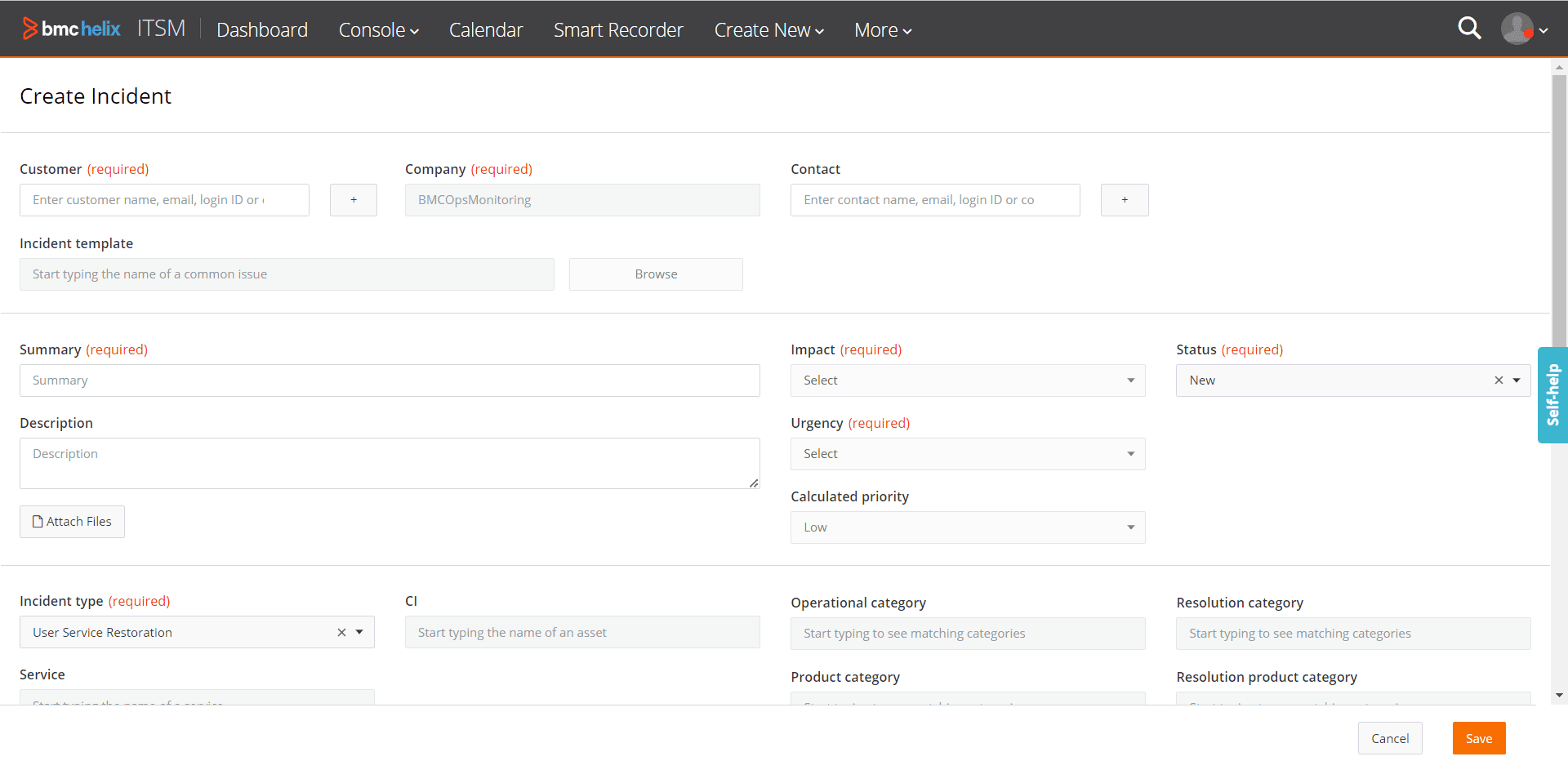Image resolution: width=1568 pixels, height=761 pixels.
Task: Open the Calculated priority dropdown
Action: (x=967, y=527)
